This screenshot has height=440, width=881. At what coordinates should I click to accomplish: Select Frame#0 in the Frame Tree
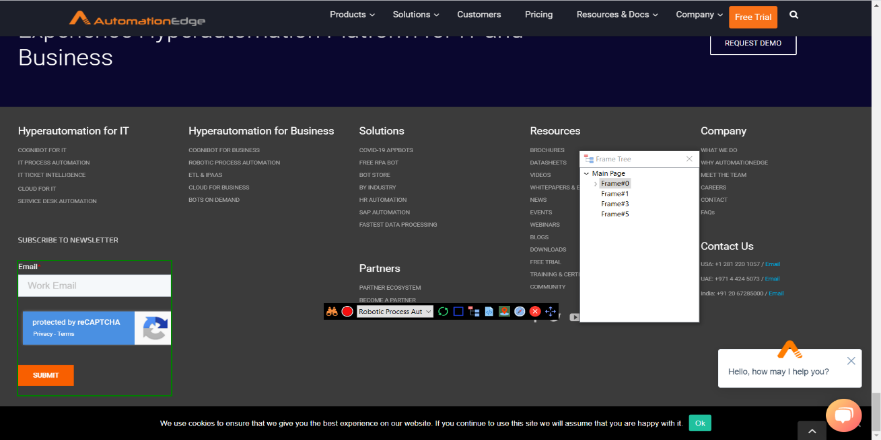[615, 184]
